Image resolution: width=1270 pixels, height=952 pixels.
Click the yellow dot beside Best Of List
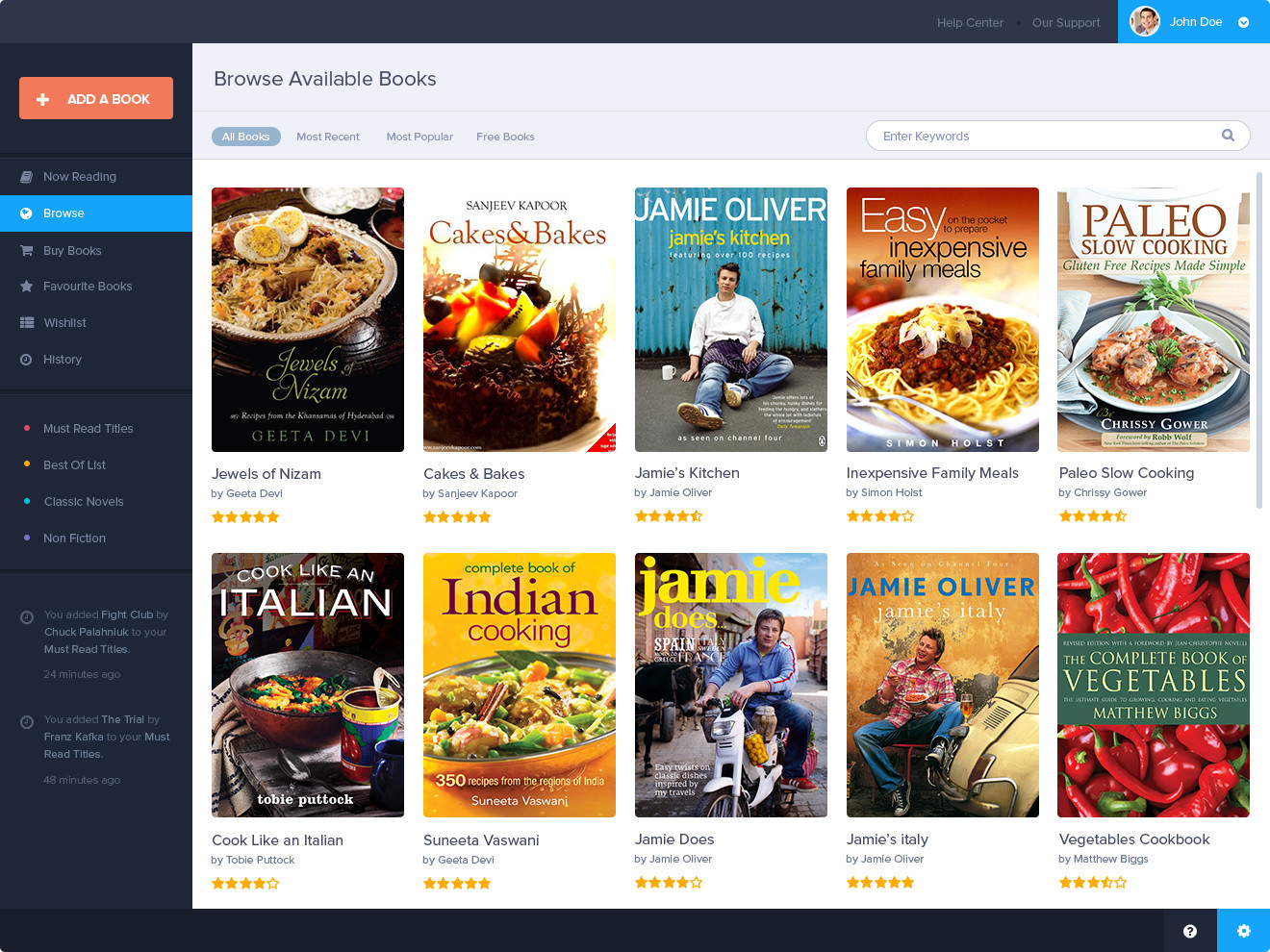point(26,464)
